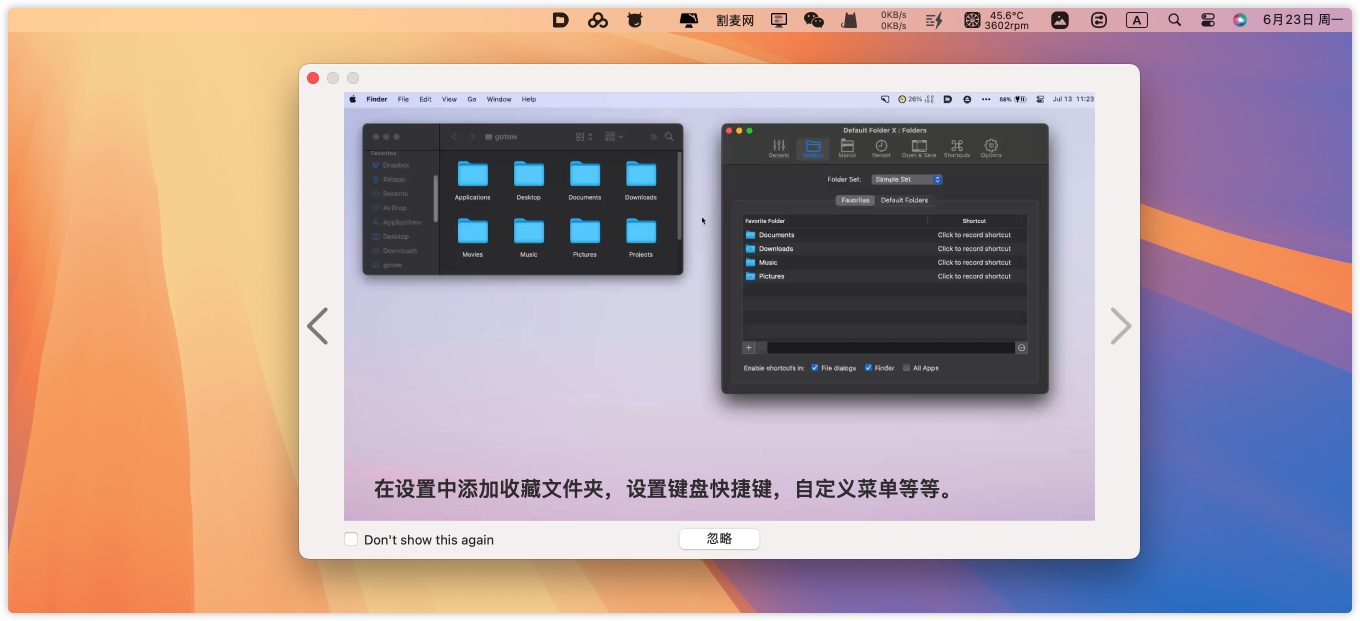Switch to the Default Folders tab
This screenshot has height=621, width=1360.
[x=904, y=200]
